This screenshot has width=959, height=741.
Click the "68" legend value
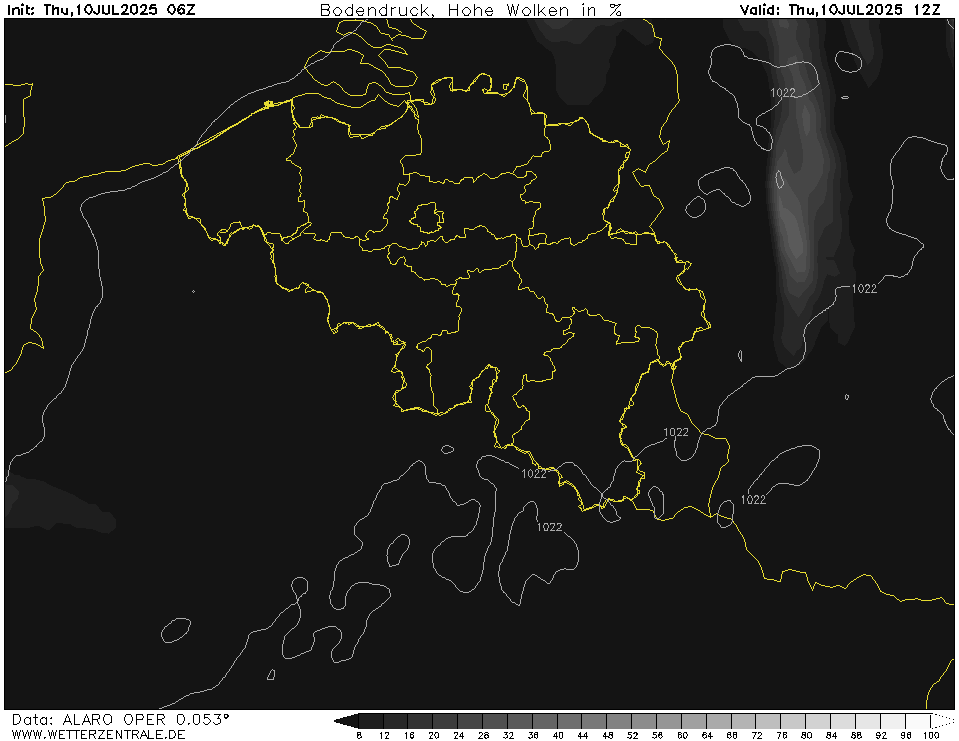[x=732, y=735]
